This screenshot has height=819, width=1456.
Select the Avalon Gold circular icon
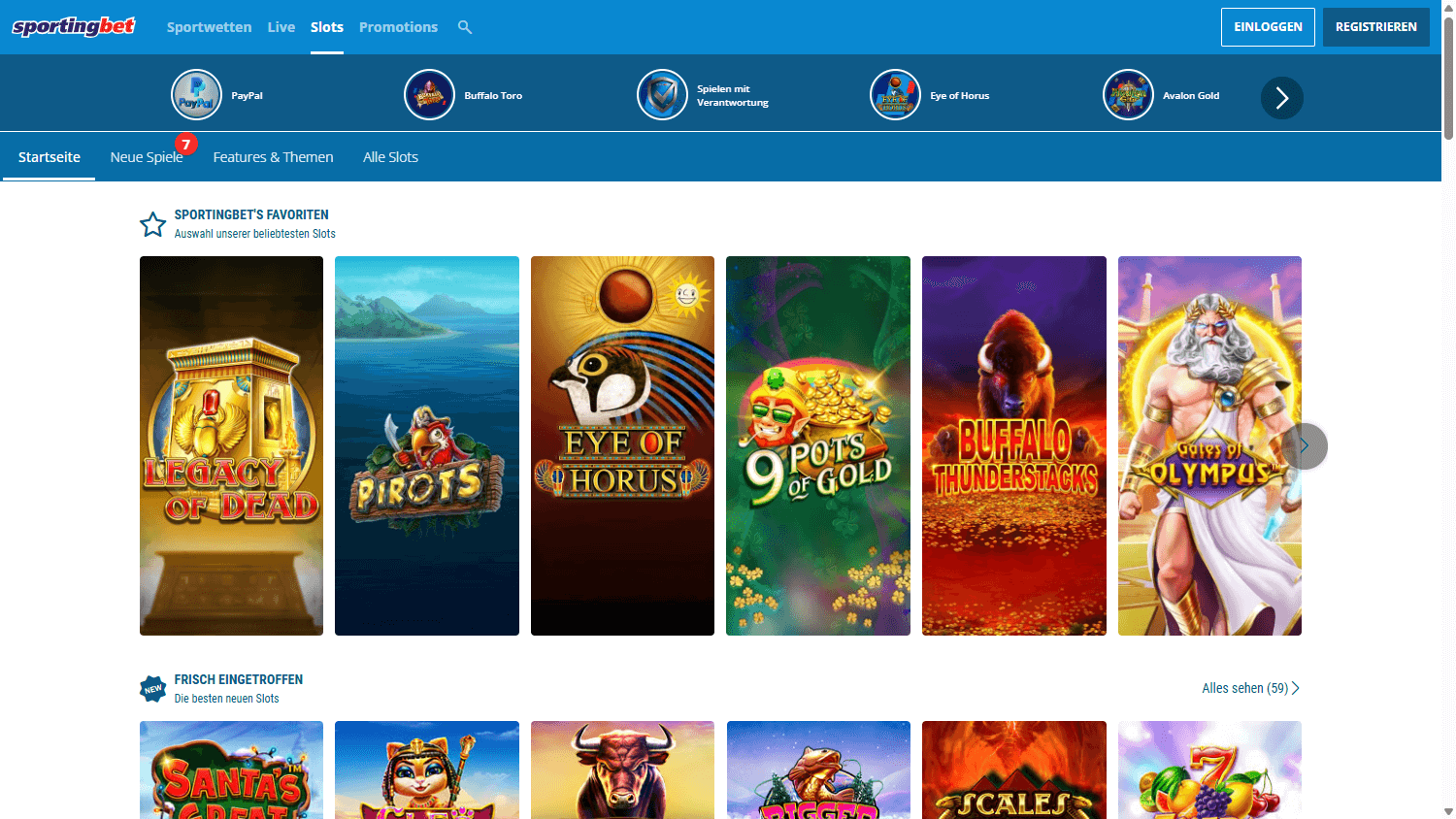[1128, 94]
